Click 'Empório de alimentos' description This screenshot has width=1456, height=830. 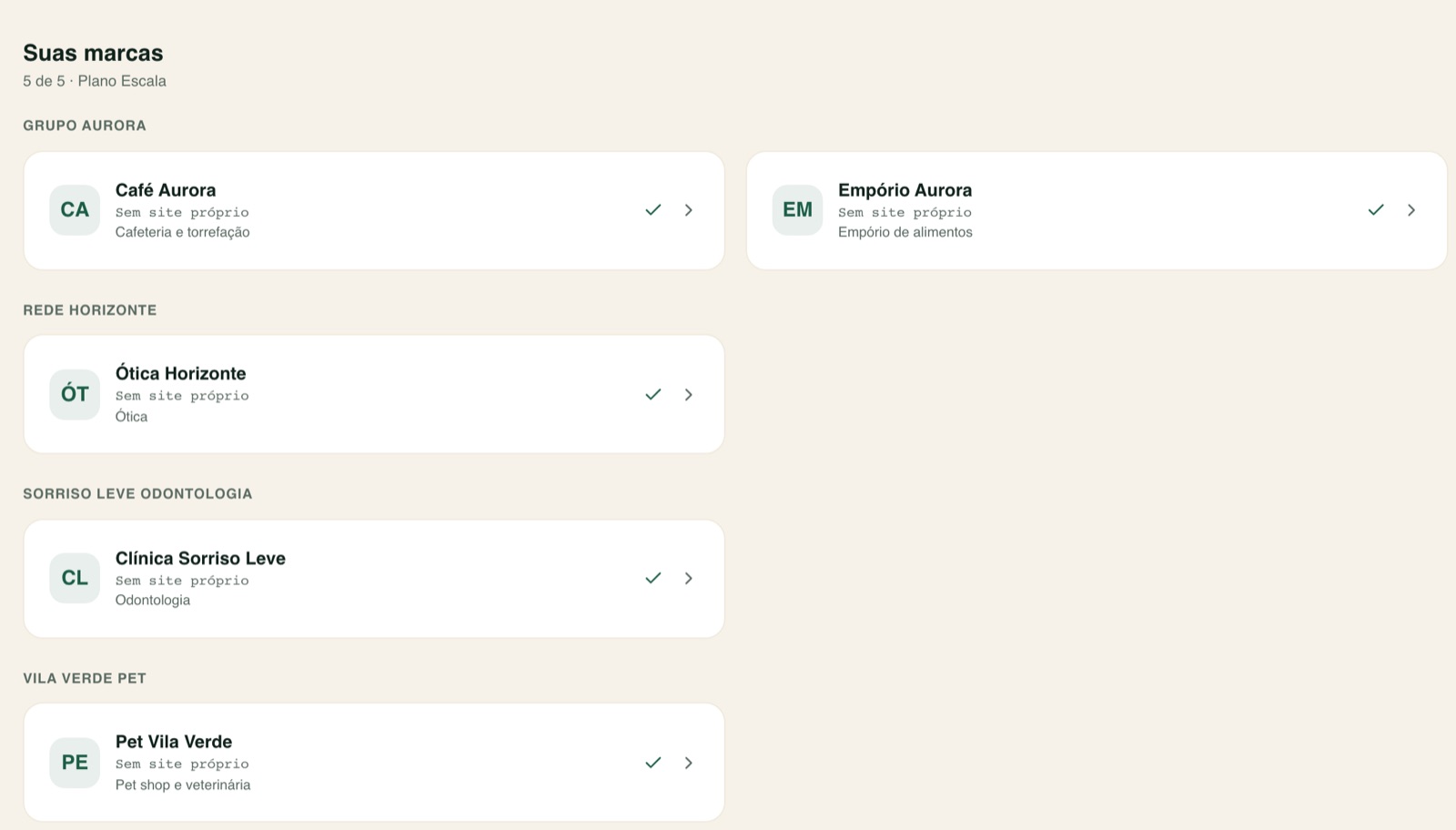(905, 232)
